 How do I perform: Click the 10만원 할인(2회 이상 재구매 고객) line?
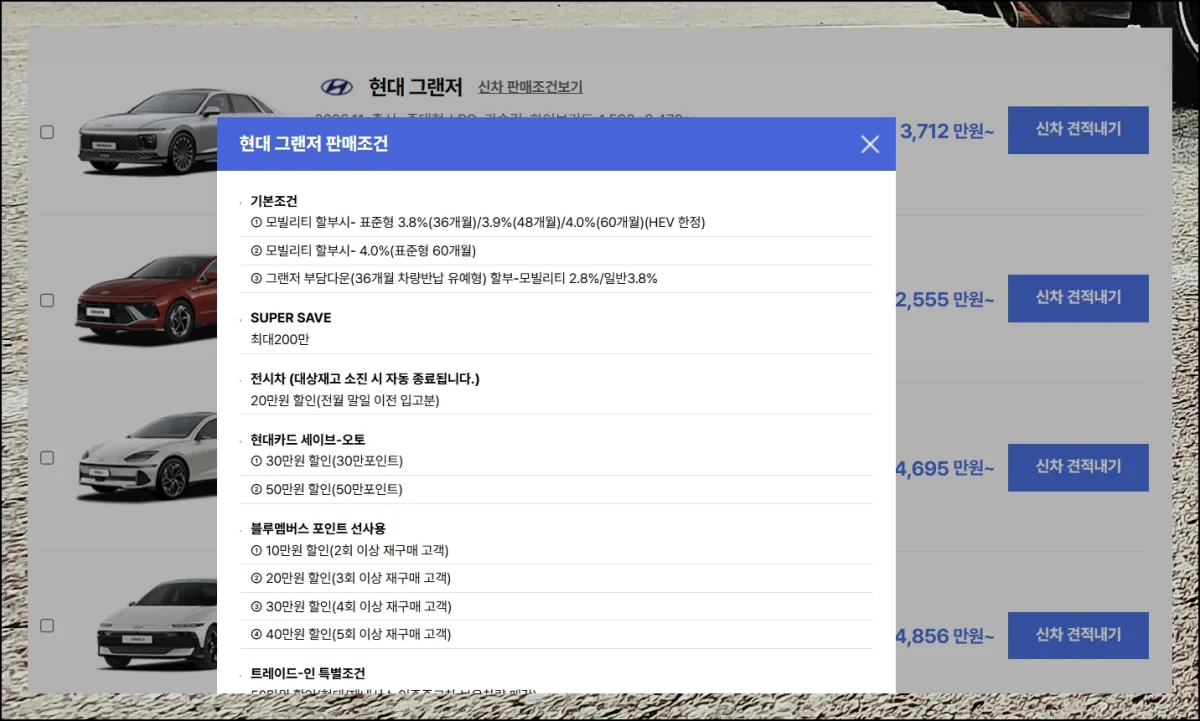[350, 550]
